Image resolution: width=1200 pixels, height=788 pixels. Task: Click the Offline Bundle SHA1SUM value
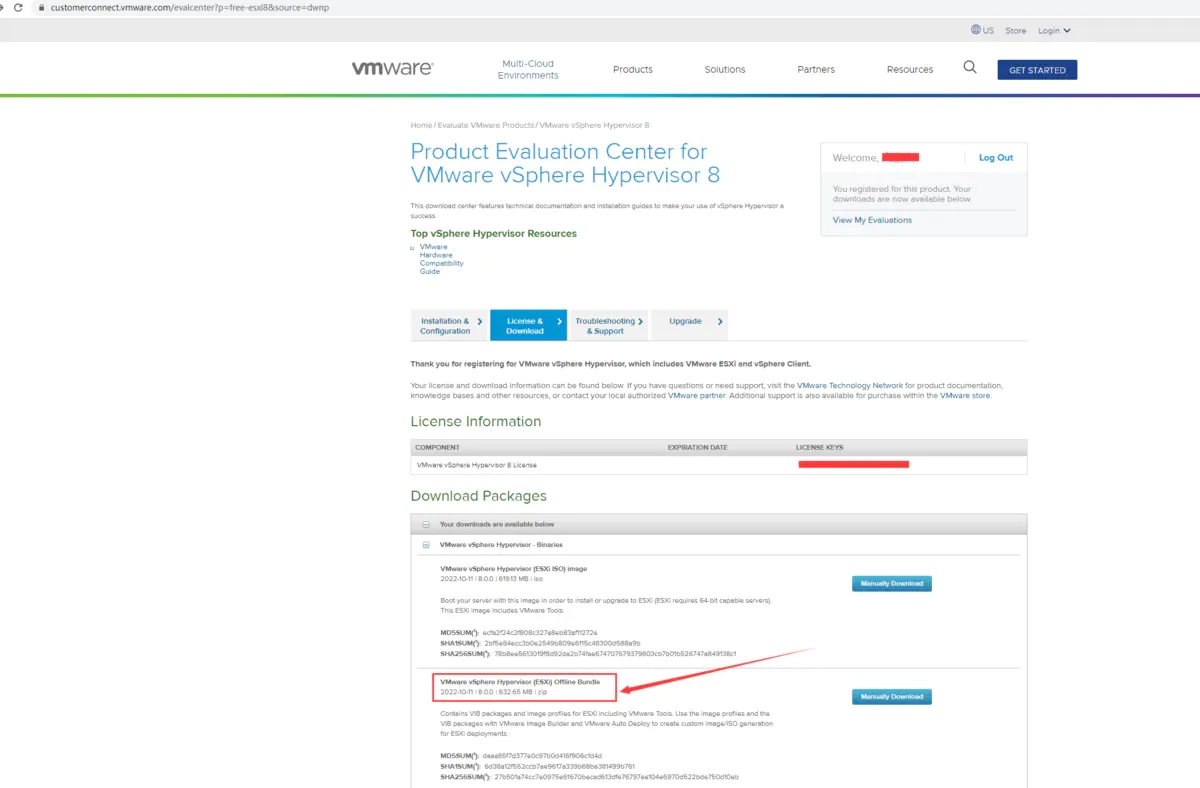point(559,766)
